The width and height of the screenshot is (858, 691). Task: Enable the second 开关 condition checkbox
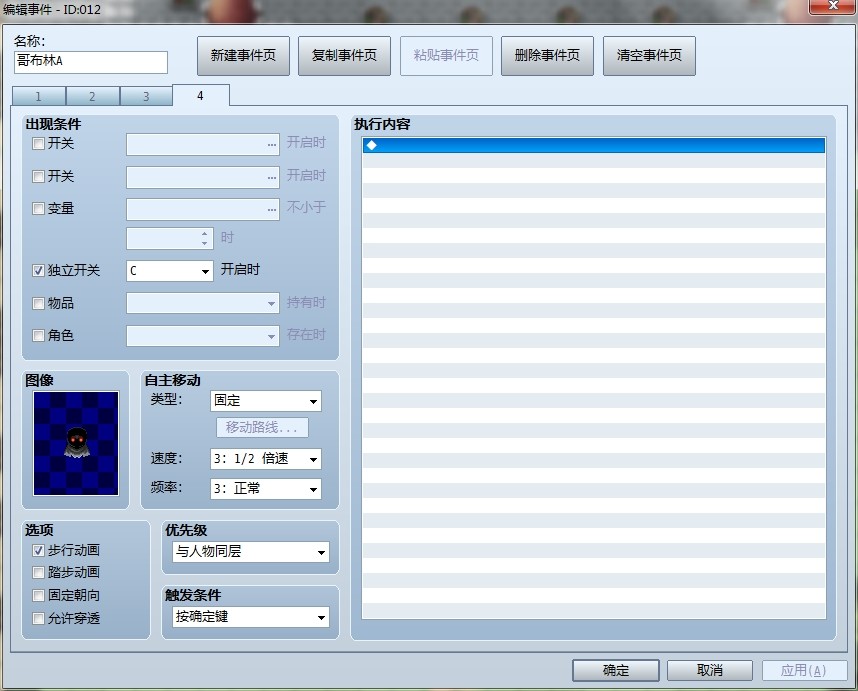tap(38, 176)
